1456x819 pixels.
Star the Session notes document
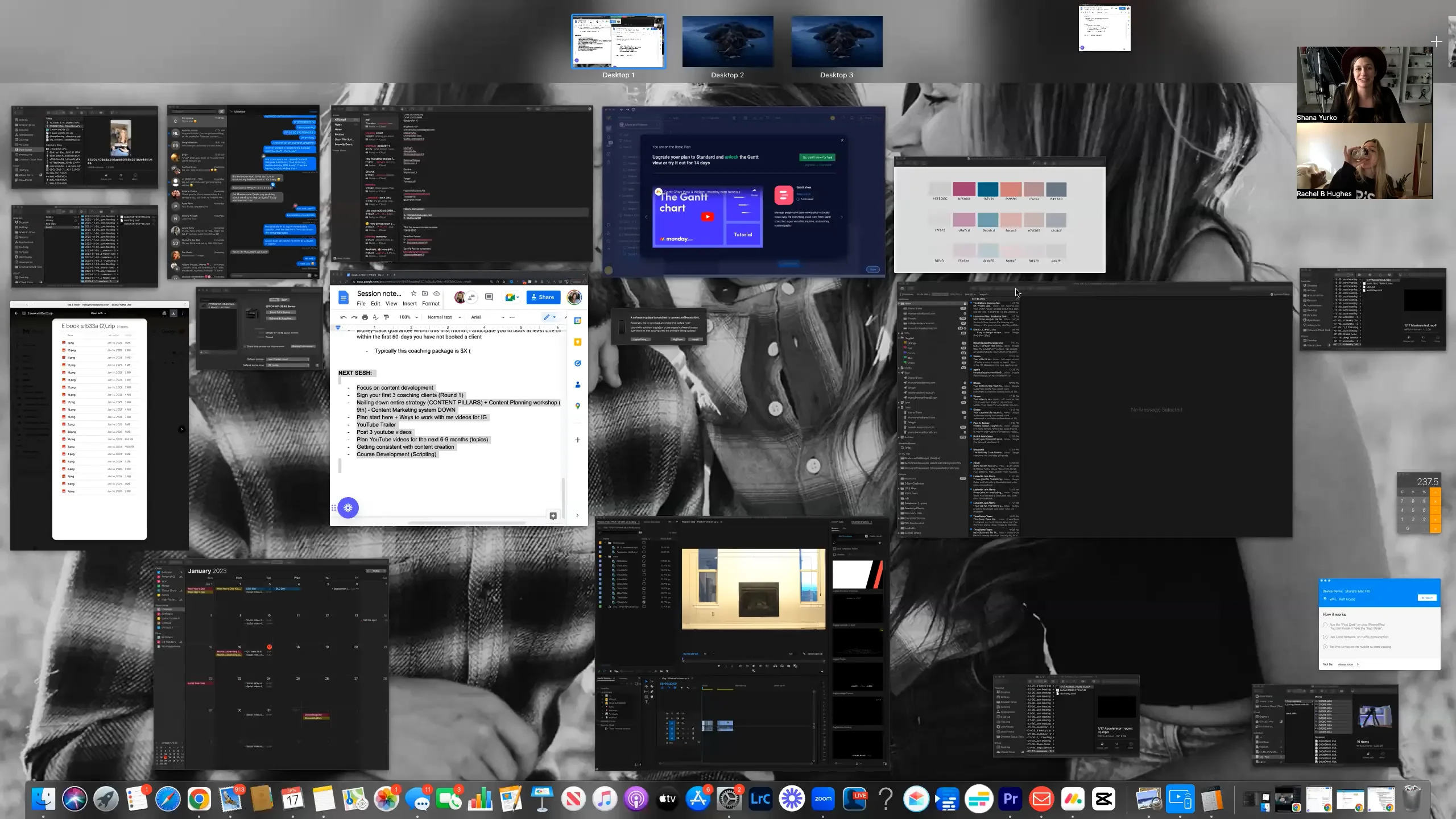tap(413, 293)
